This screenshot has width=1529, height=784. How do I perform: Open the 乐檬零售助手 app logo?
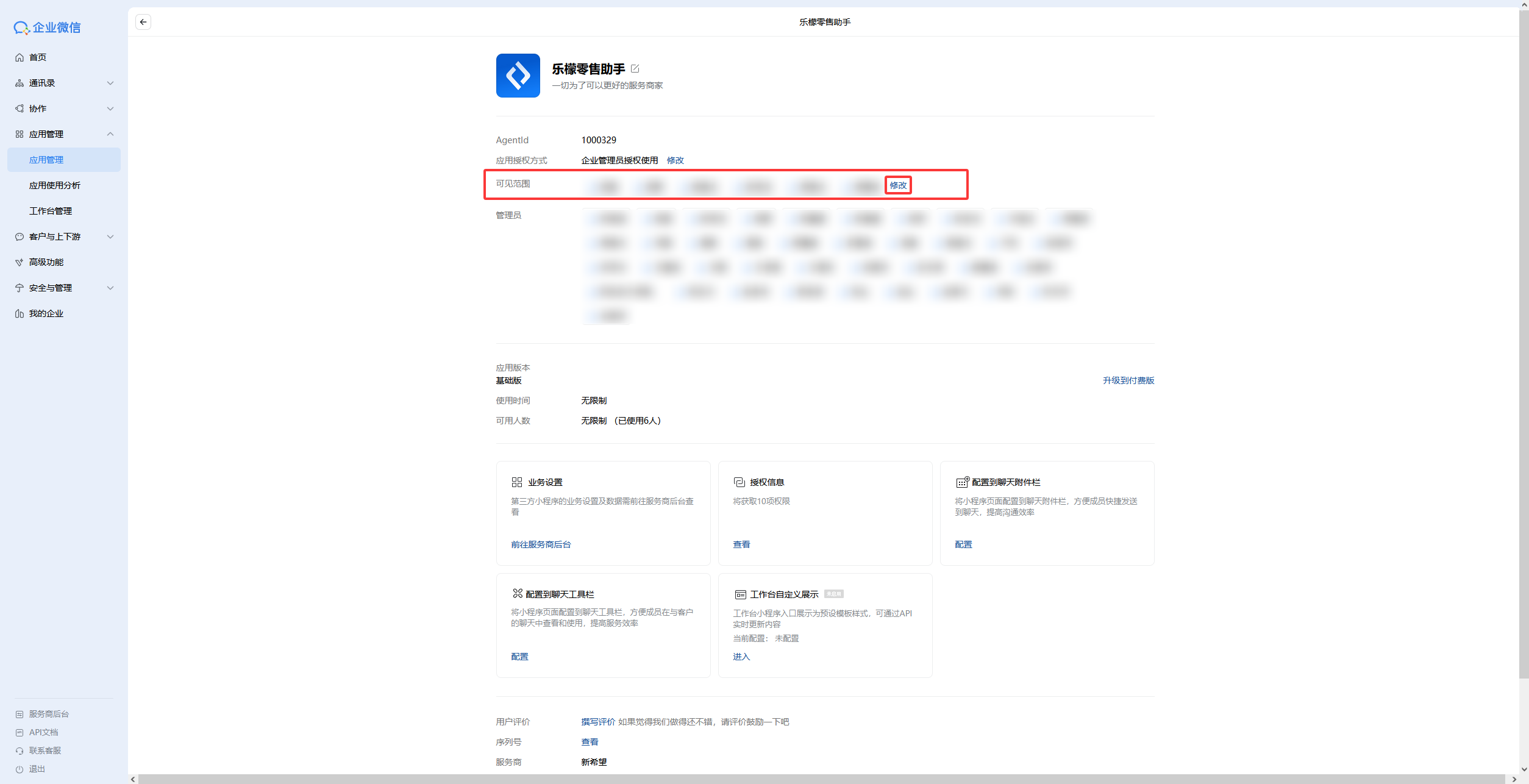518,76
